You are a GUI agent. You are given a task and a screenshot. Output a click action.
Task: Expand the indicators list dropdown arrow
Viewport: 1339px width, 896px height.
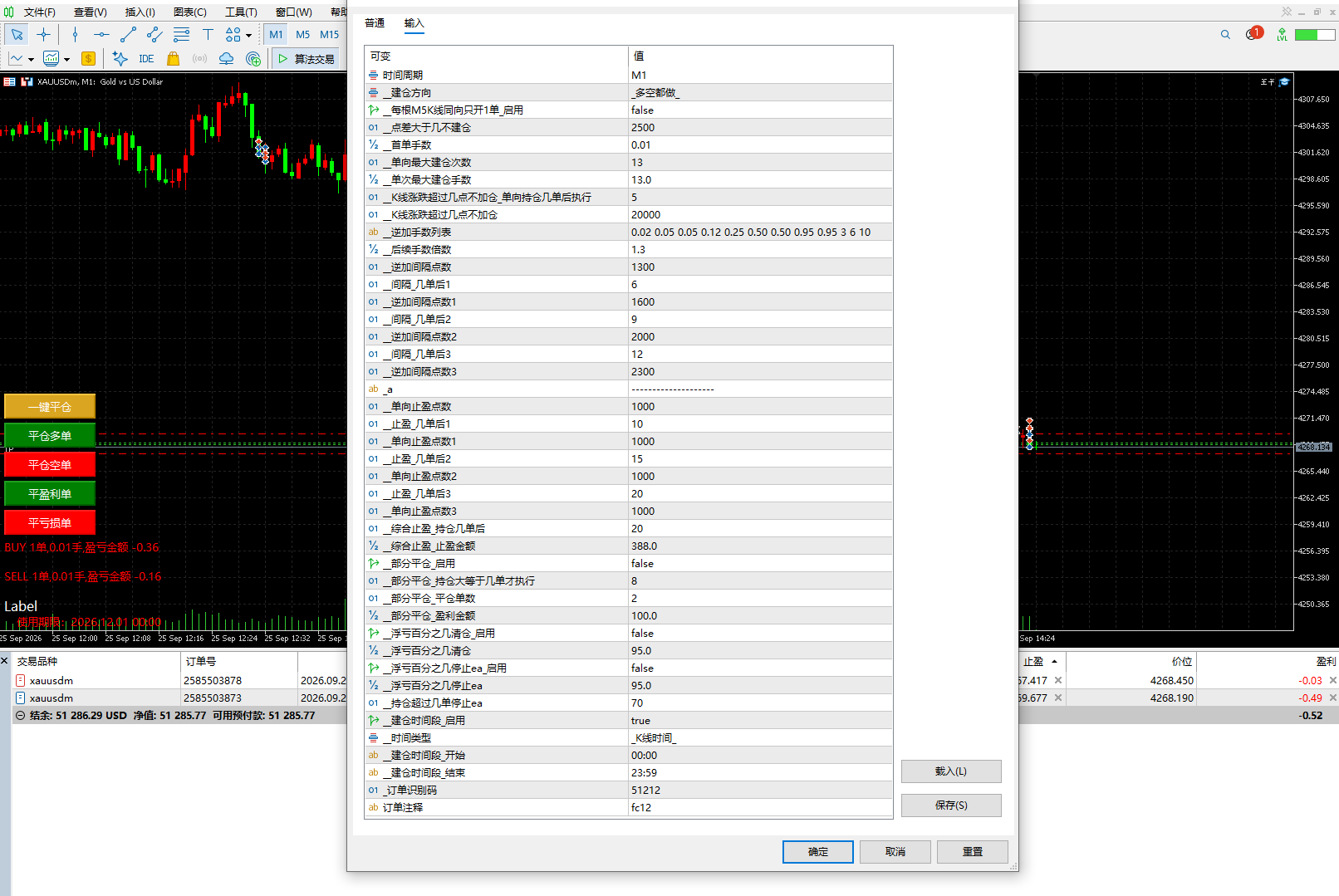(66, 59)
